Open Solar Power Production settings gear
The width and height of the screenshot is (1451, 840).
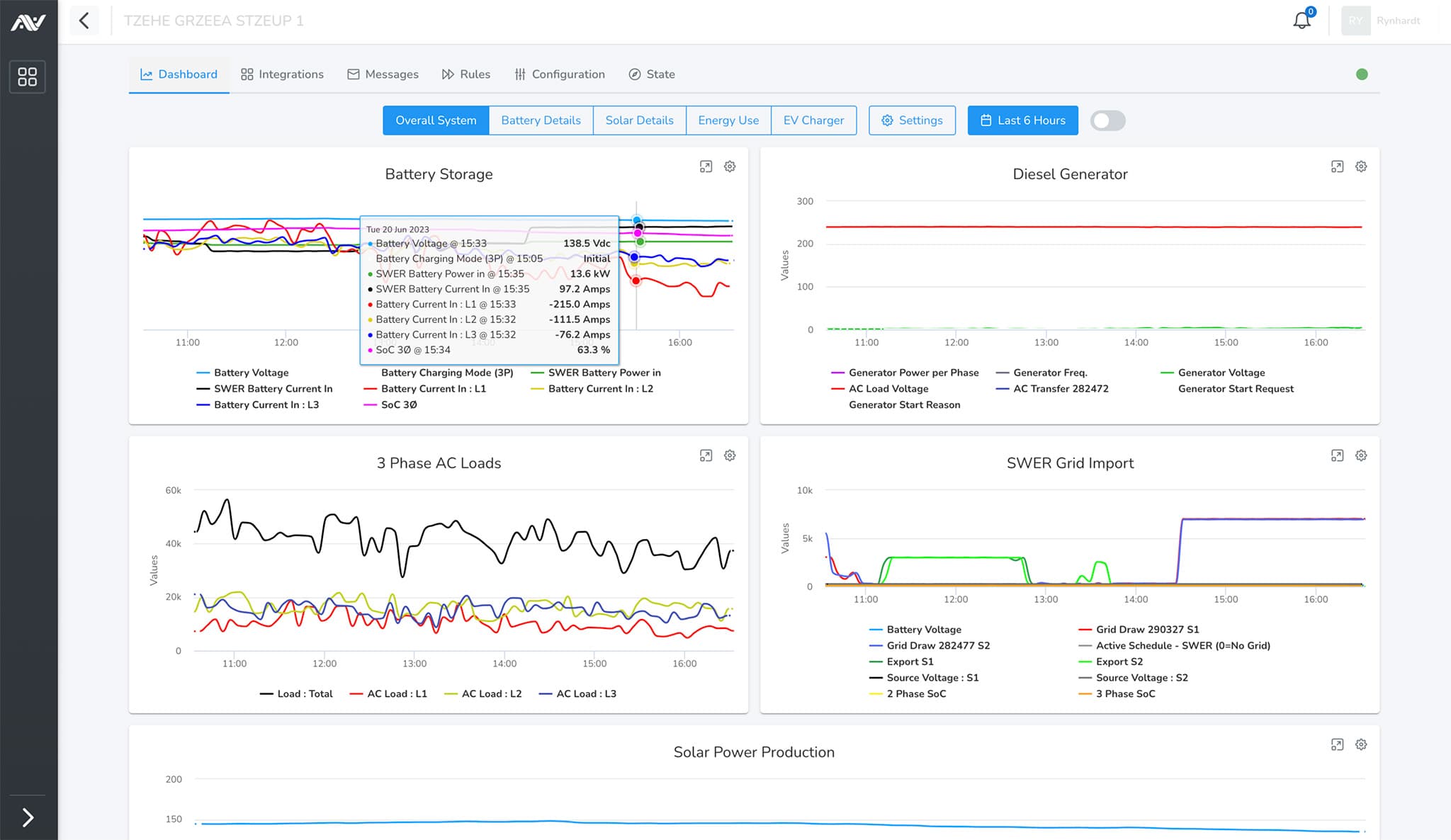tap(1361, 744)
